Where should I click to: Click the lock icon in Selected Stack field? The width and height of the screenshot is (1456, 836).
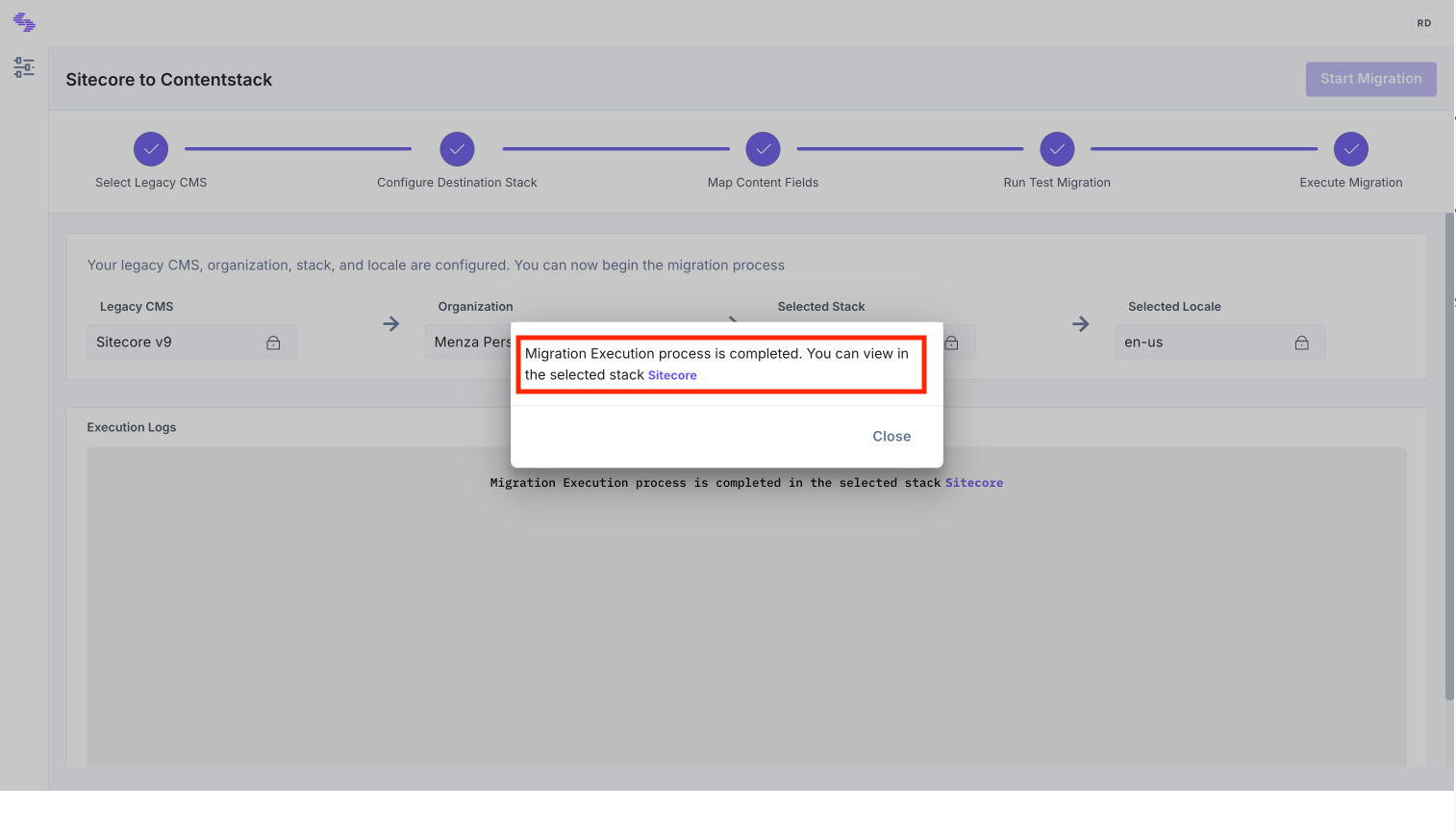click(951, 342)
